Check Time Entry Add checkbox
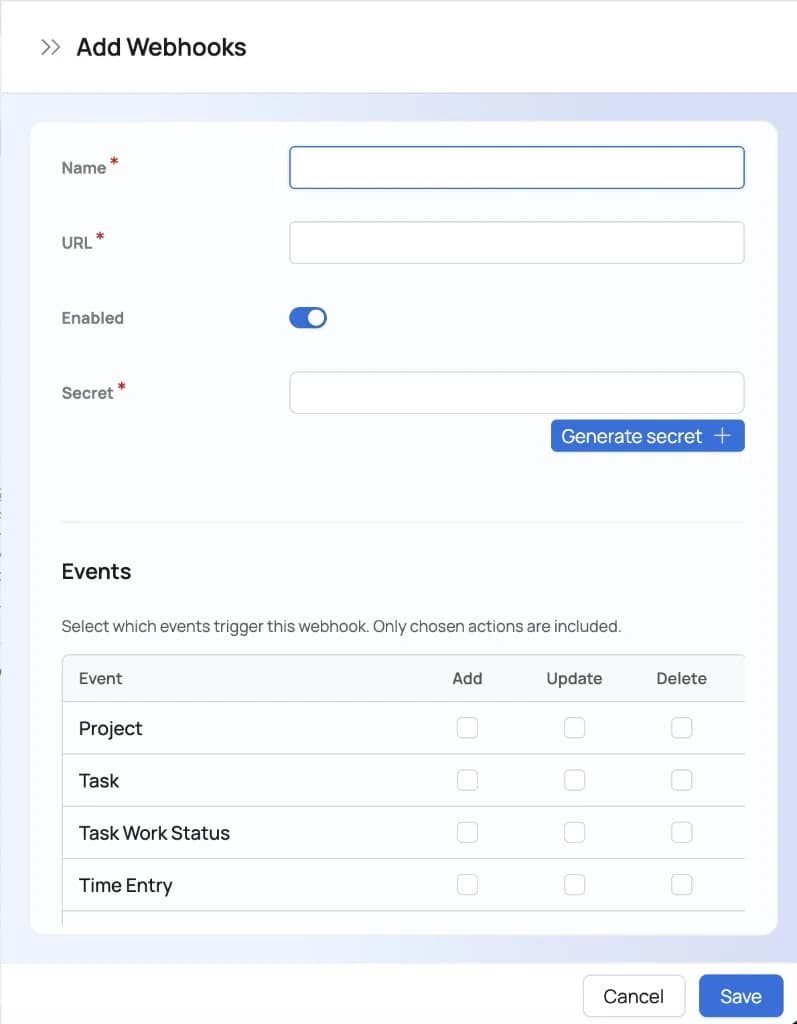The width and height of the screenshot is (797, 1024). 467,884
